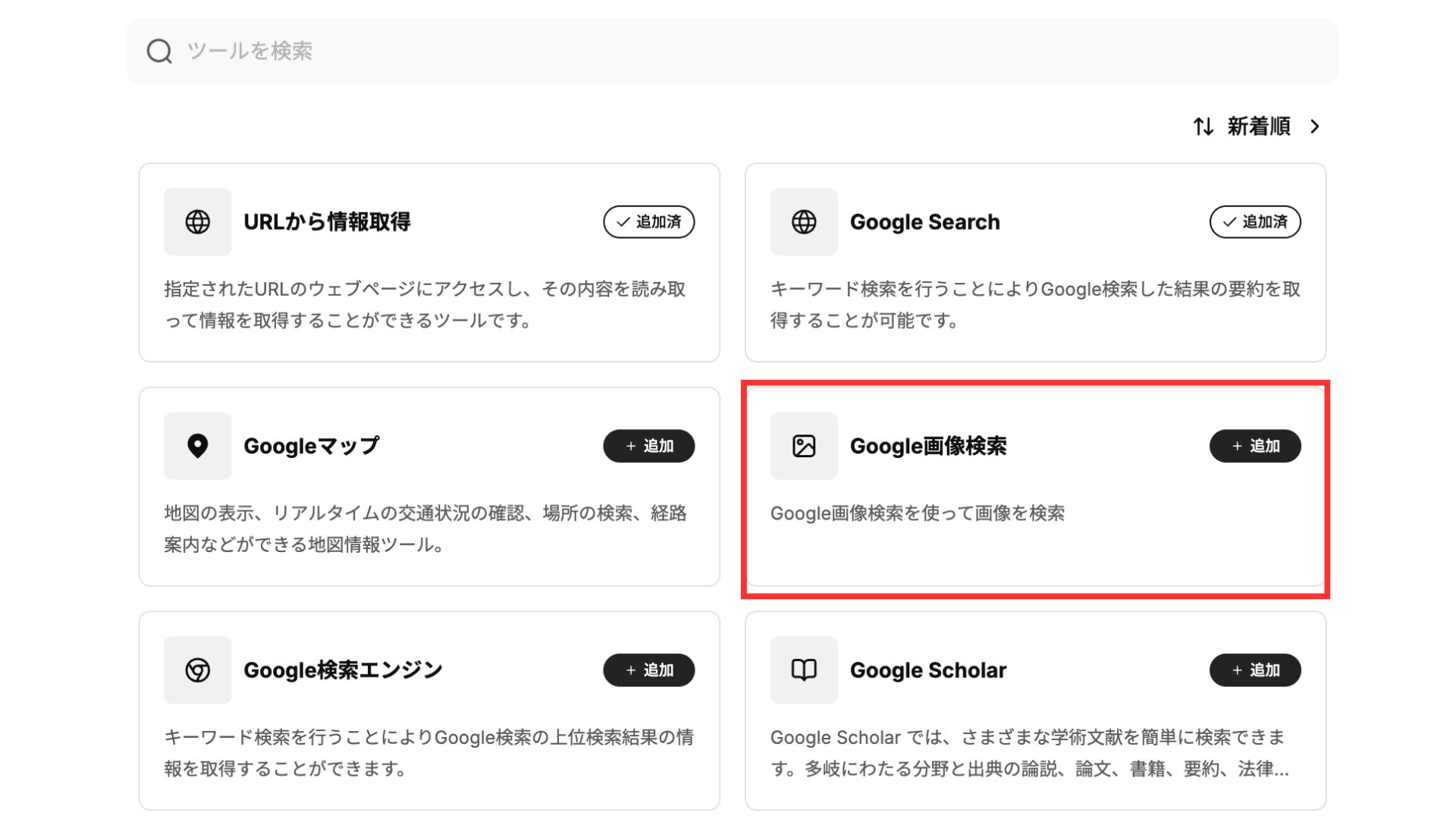The width and height of the screenshot is (1456, 819).
Task: Click the globe icon on URLから情報取得 card
Action: click(x=197, y=222)
